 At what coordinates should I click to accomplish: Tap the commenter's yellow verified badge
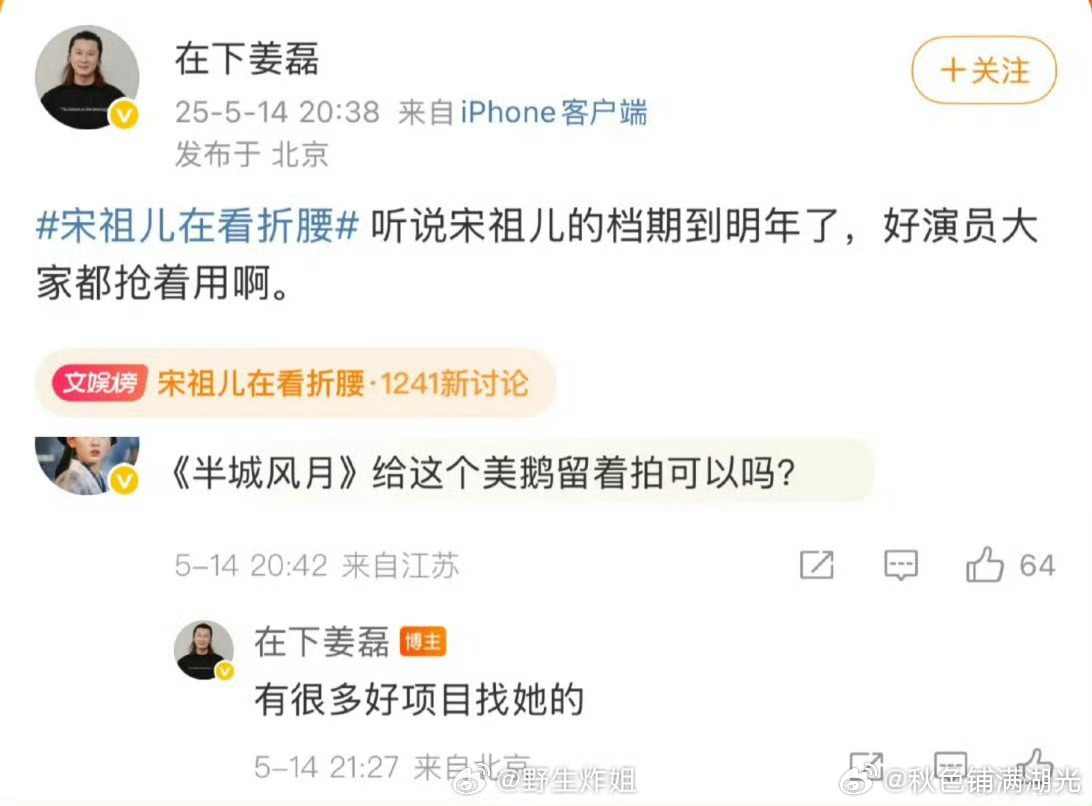pyautogui.click(x=125, y=480)
